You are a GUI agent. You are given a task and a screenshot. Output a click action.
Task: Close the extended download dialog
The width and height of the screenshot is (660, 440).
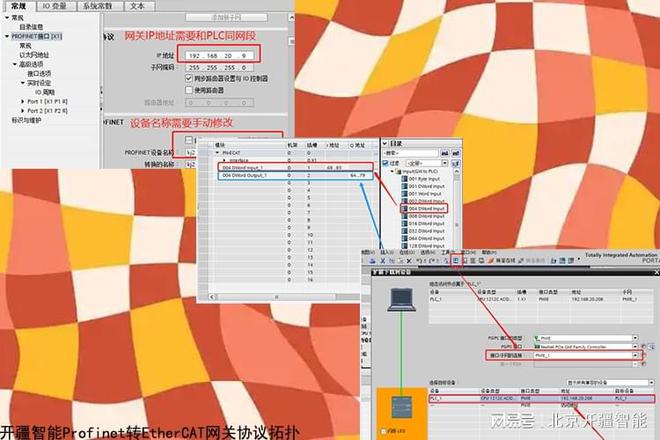(x=657, y=272)
